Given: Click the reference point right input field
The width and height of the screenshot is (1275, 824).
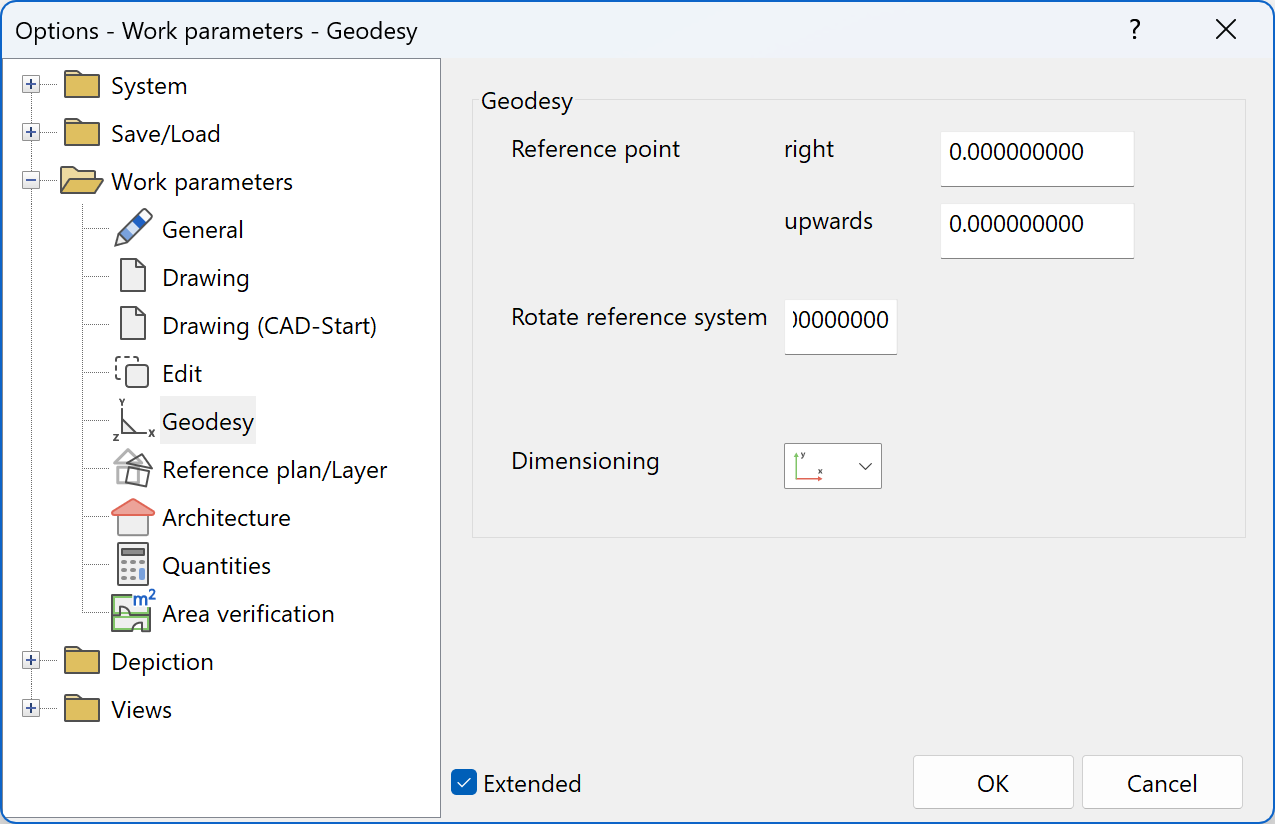Looking at the screenshot, I should pyautogui.click(x=1036, y=158).
